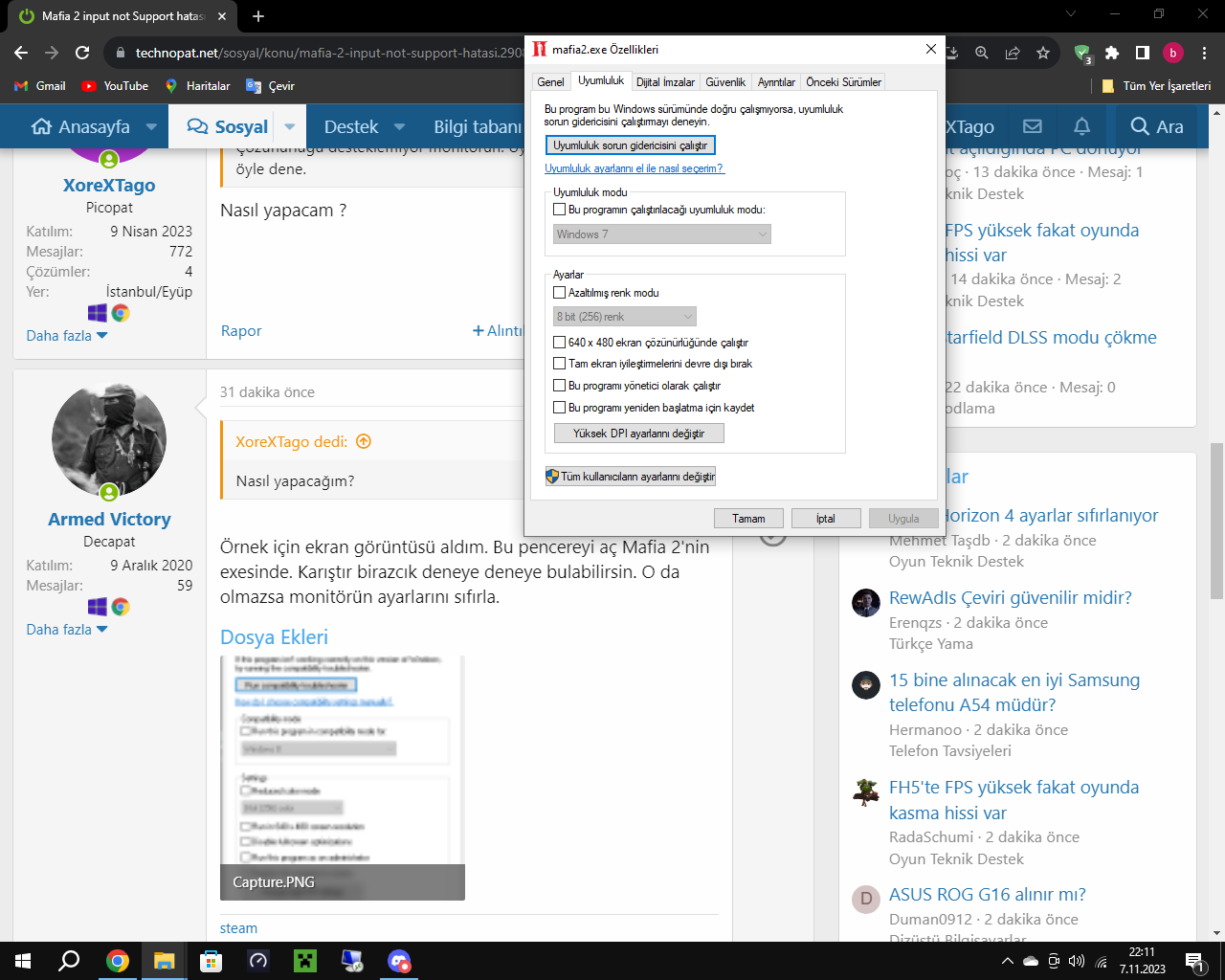Check Bu programı yeniden başlatma için kaydet
Image resolution: width=1225 pixels, height=980 pixels.
[560, 408]
